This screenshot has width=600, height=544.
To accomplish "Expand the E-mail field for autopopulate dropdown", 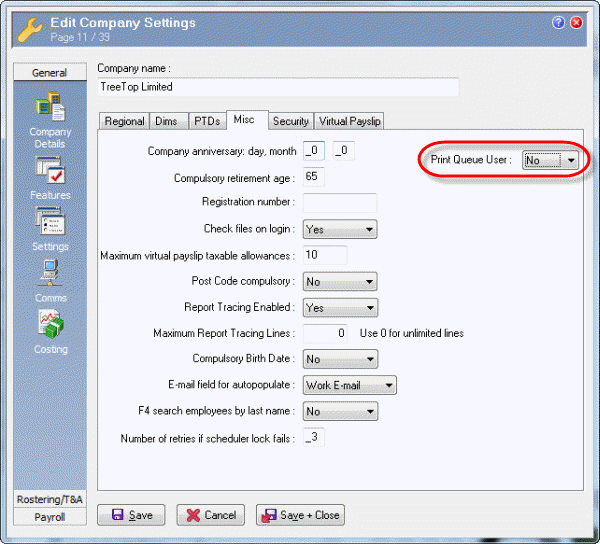I will click(x=349, y=385).
